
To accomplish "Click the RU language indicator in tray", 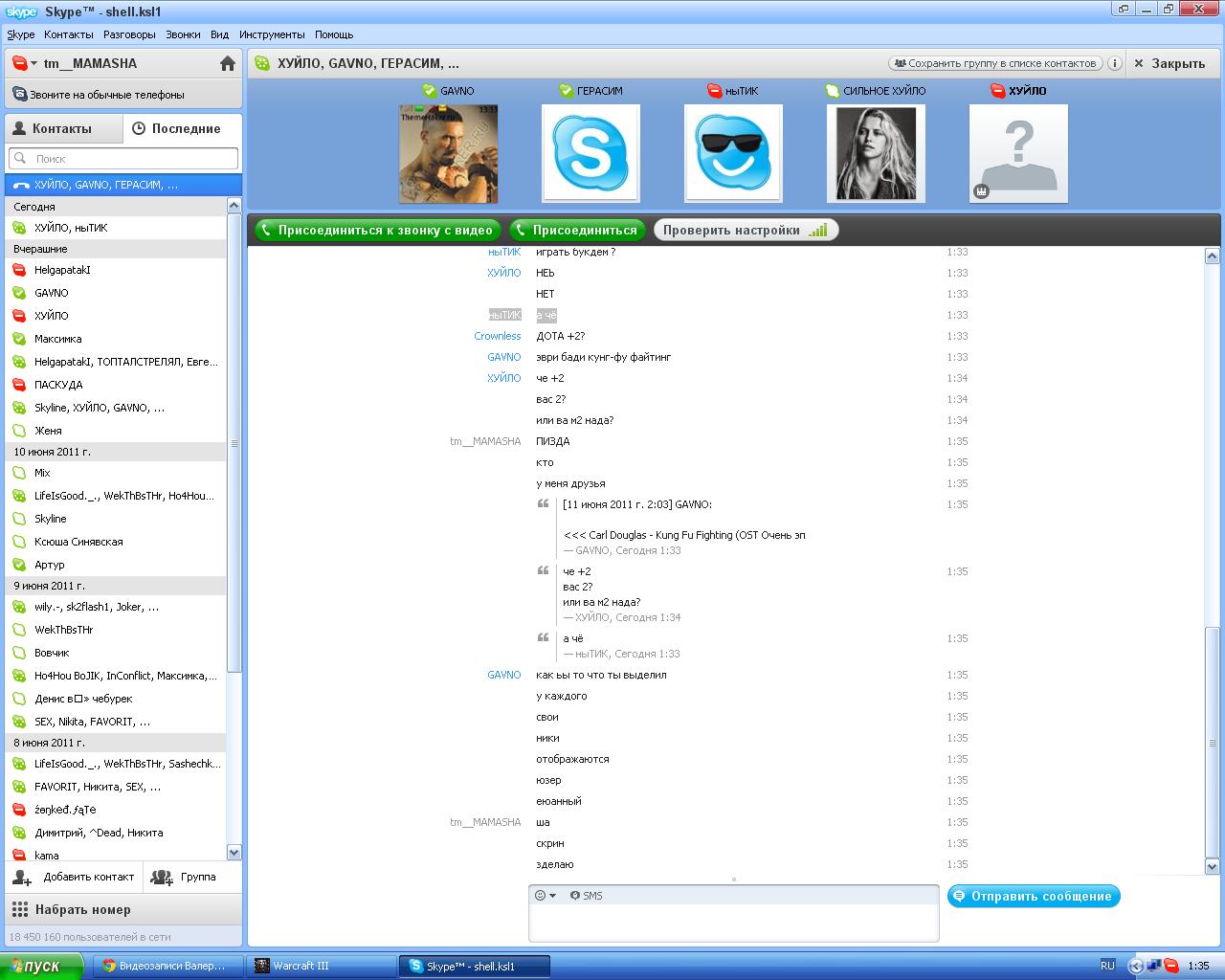I will click(x=1107, y=967).
